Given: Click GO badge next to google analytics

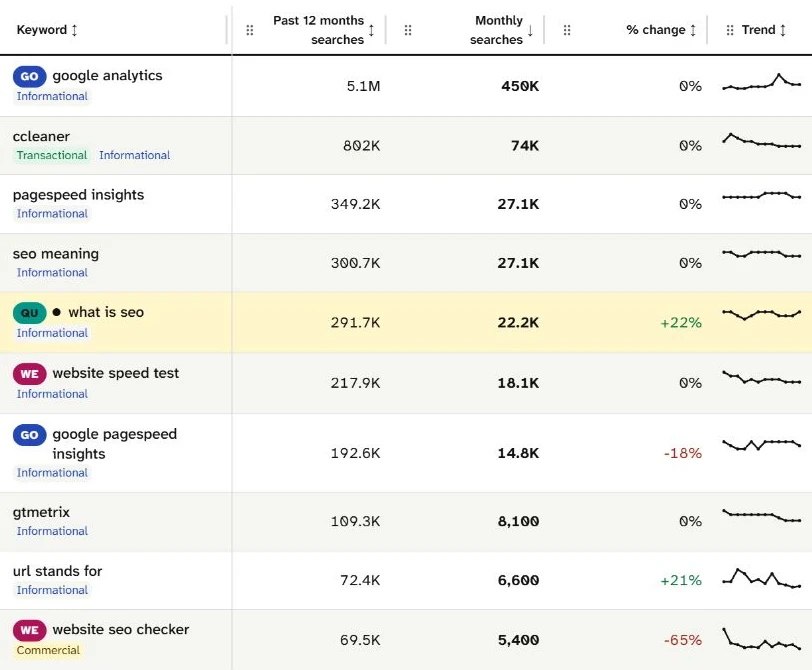Looking at the screenshot, I should [x=30, y=76].
